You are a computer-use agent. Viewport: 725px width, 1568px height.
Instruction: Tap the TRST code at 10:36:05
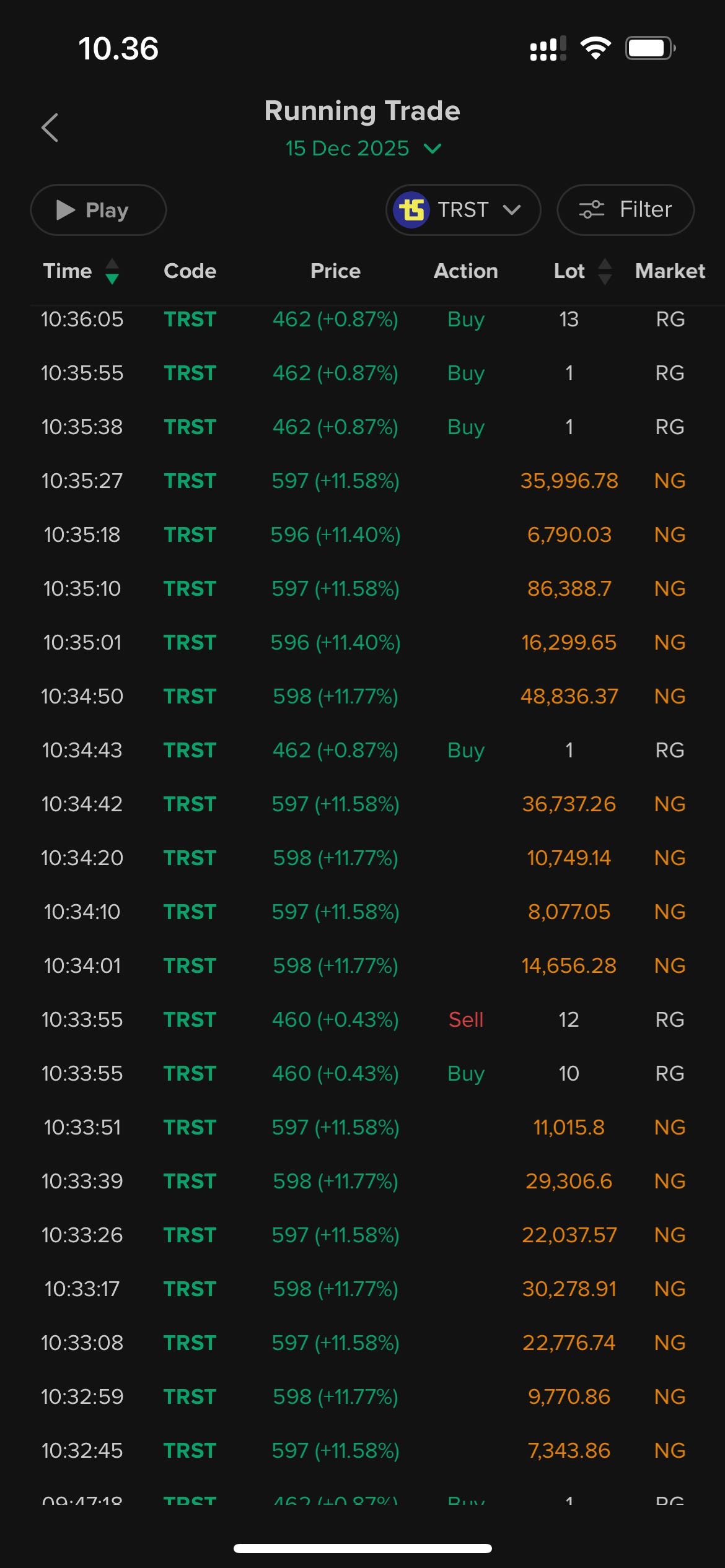[190, 319]
